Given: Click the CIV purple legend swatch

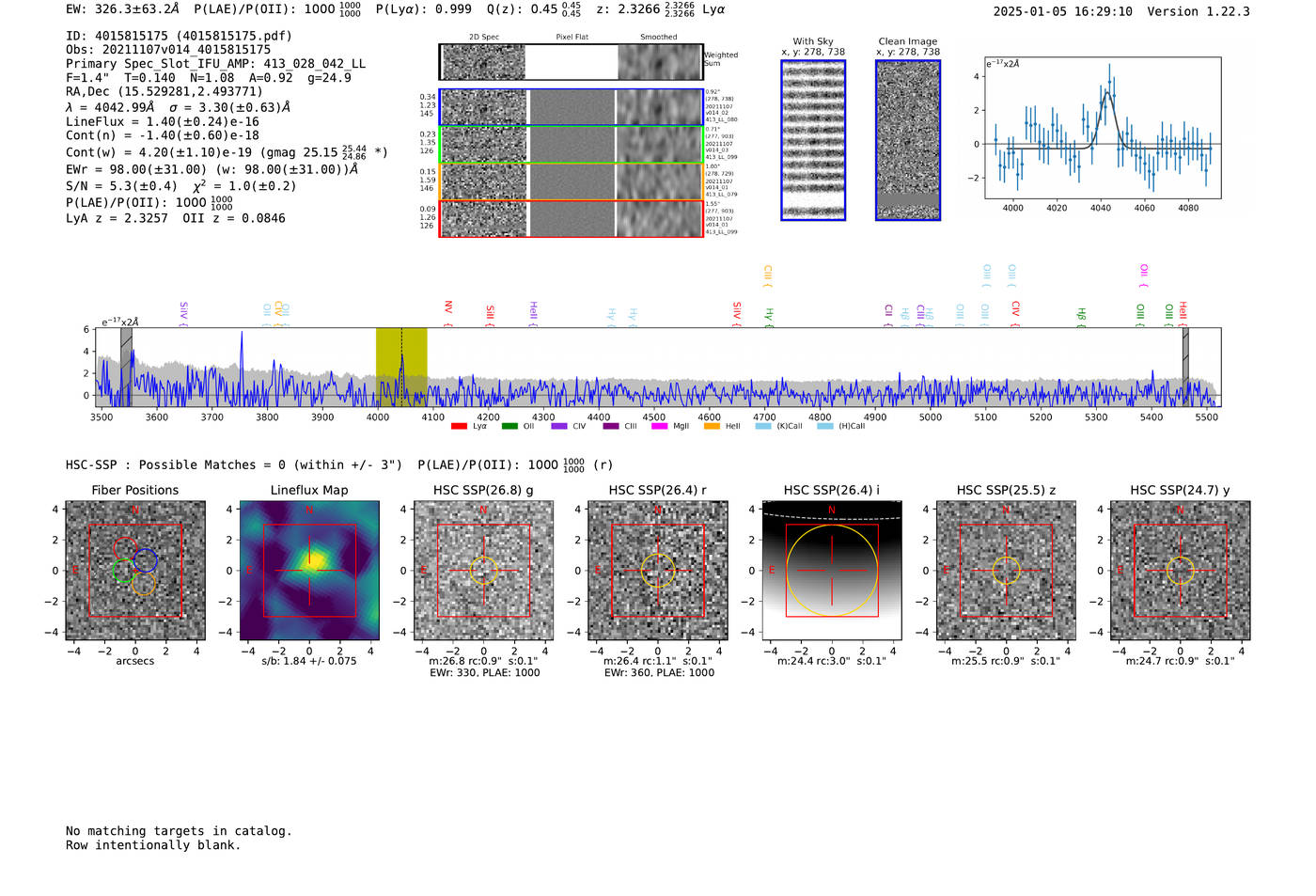Looking at the screenshot, I should coord(559,427).
